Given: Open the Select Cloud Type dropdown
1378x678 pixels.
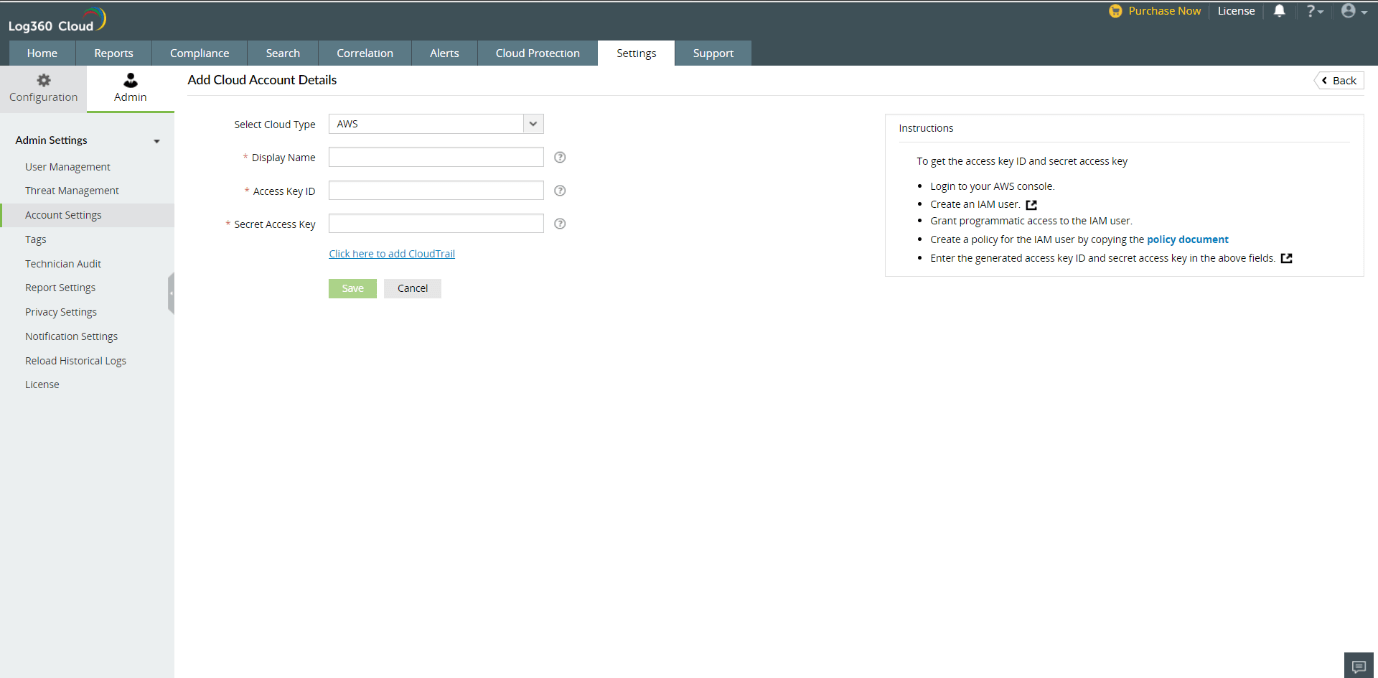Looking at the screenshot, I should point(436,124).
